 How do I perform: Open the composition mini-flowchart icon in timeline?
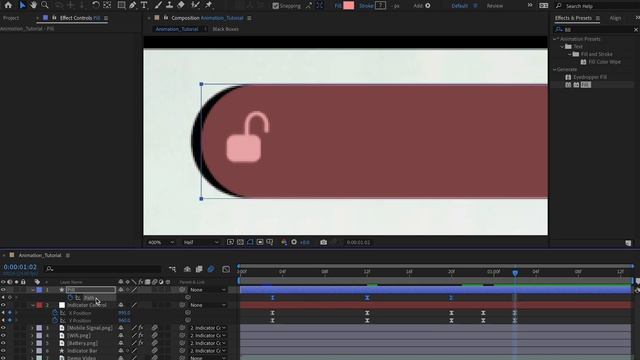[172, 269]
